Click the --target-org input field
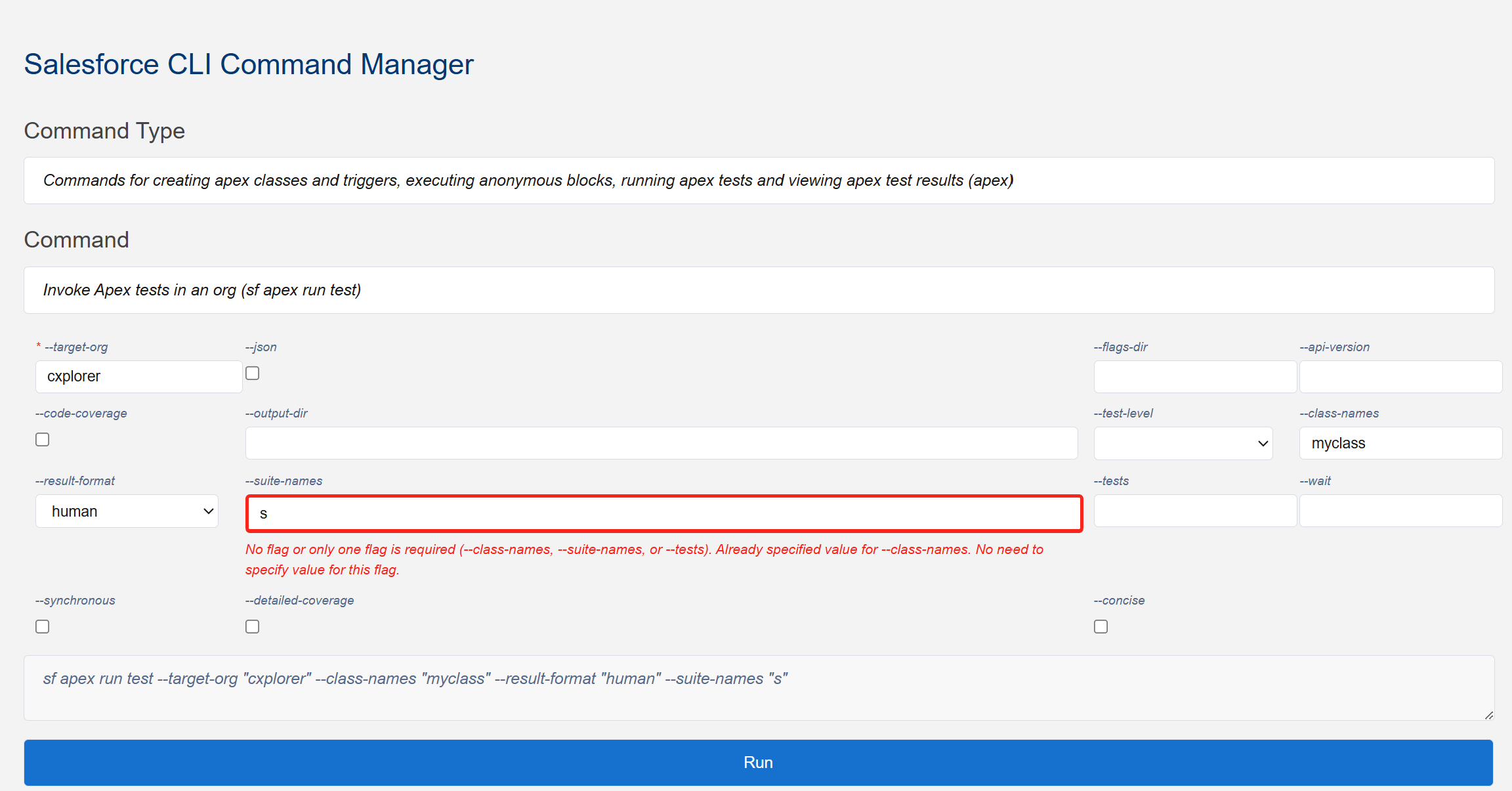Screen dimensions: 1512x791 138,377
